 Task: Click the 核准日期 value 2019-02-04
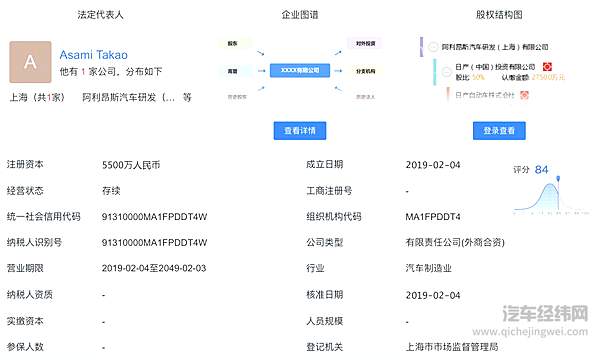click(433, 295)
